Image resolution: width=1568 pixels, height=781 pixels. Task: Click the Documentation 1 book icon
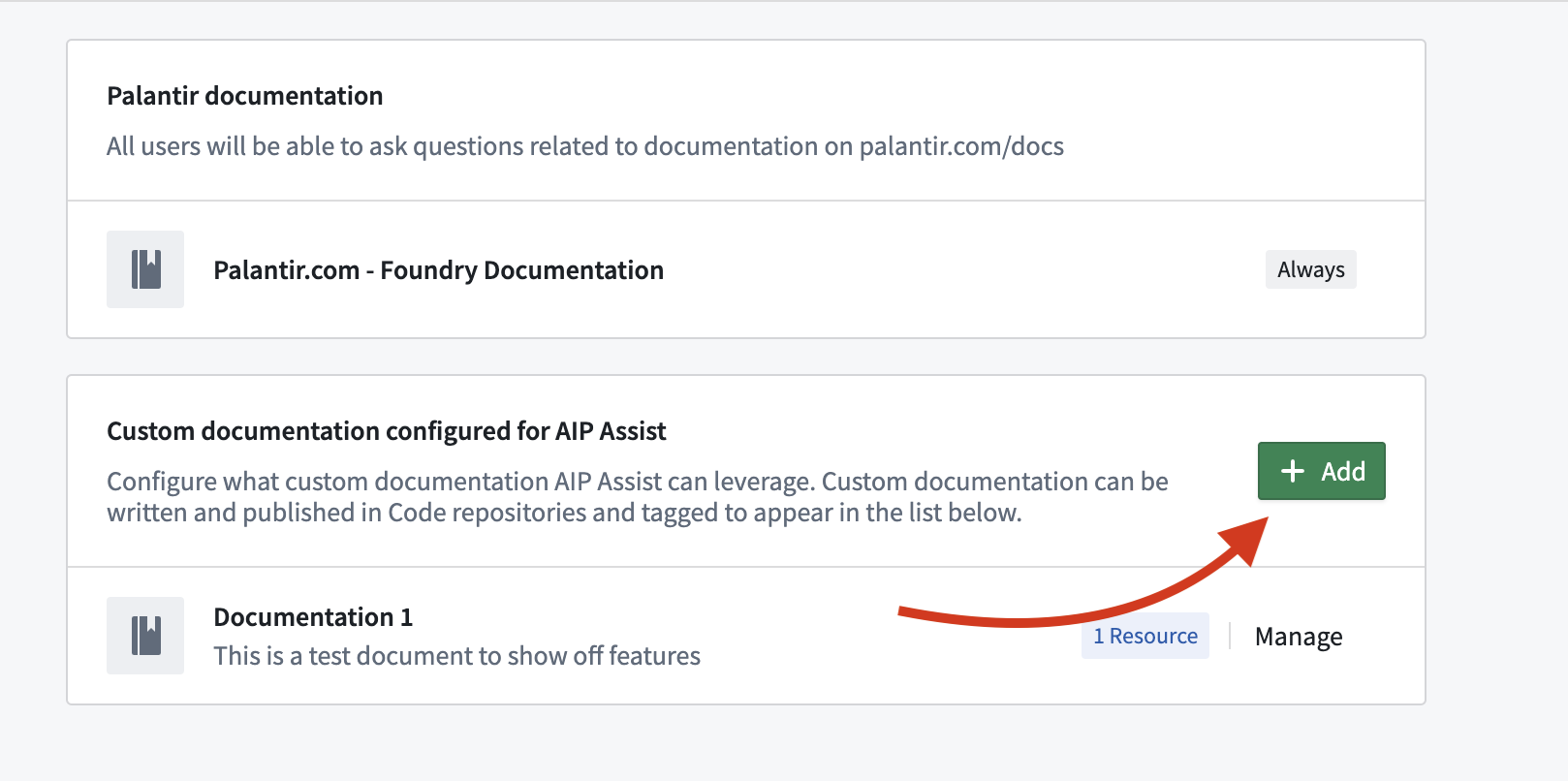pos(145,636)
